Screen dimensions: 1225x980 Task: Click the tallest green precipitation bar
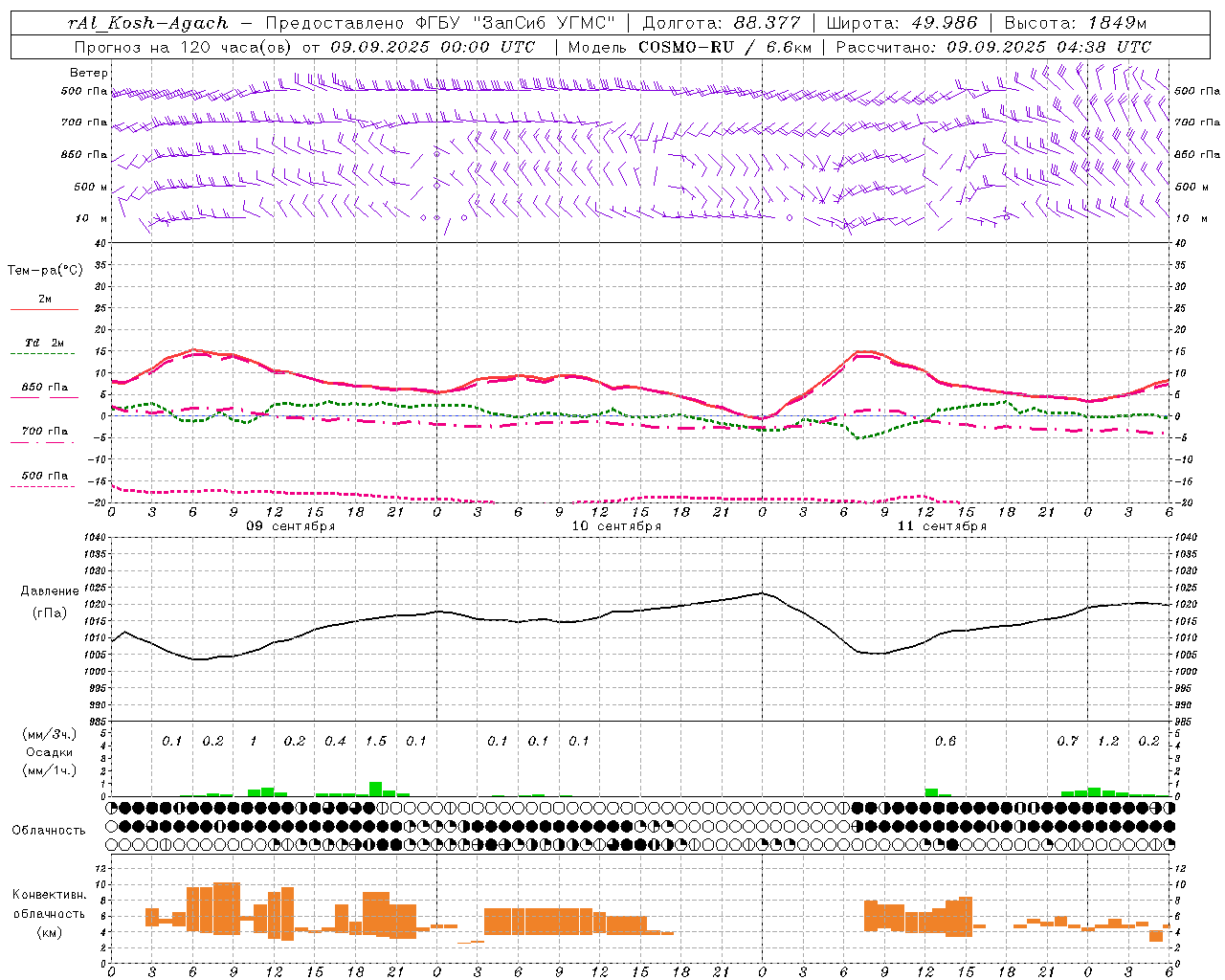376,790
